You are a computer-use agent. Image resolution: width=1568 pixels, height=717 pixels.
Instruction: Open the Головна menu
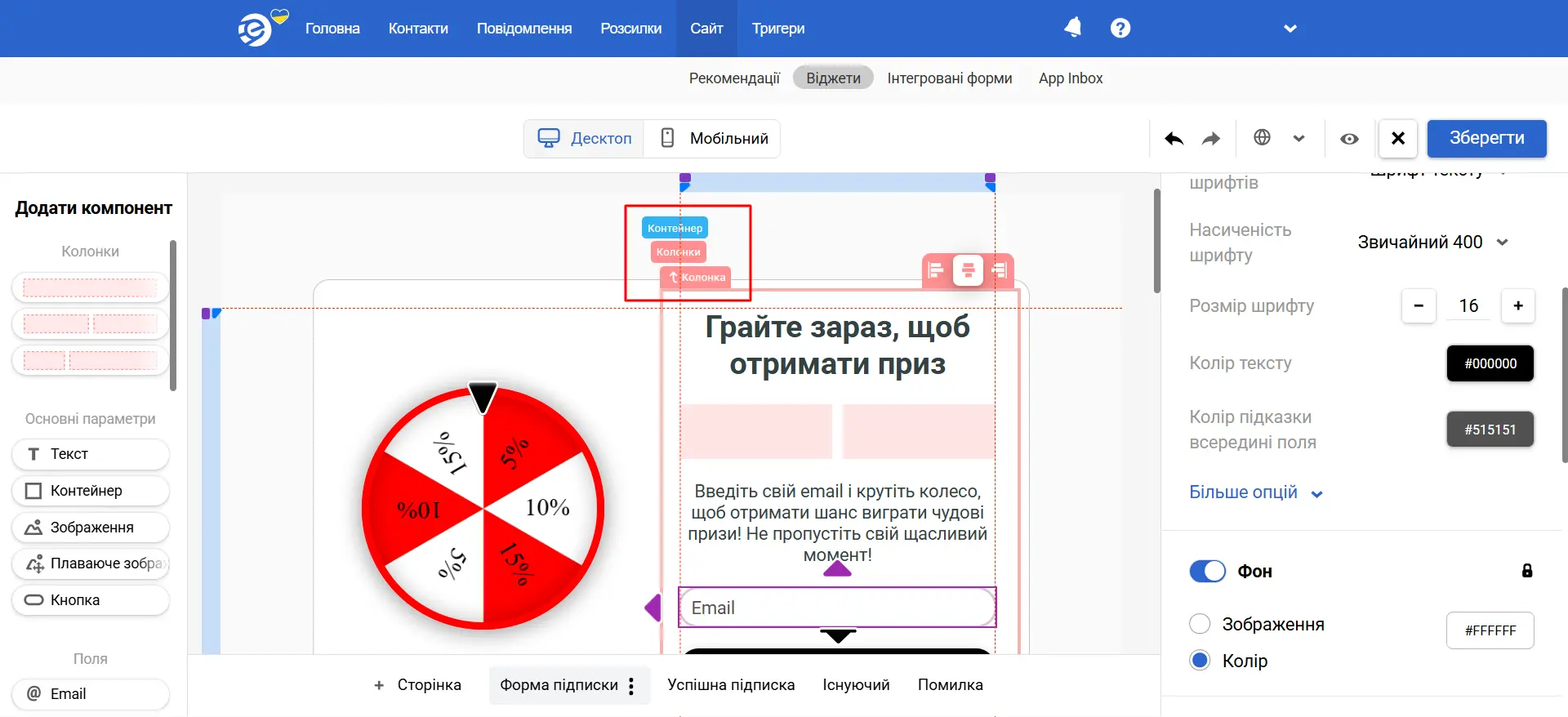pos(332,29)
